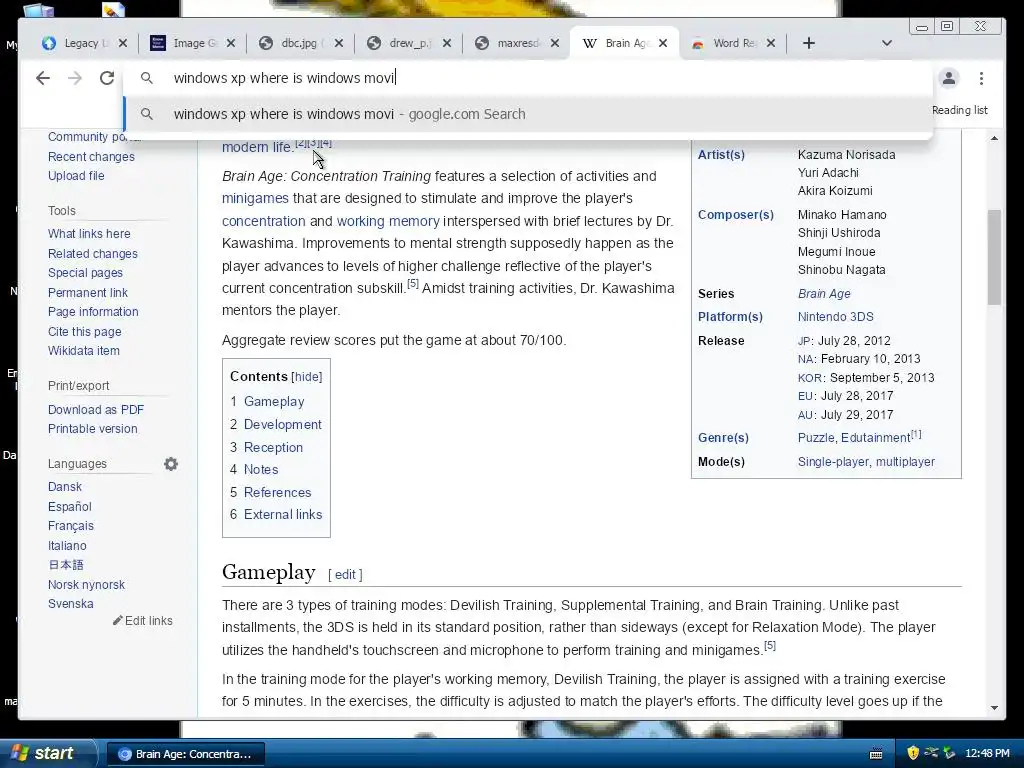Close the Word Re tab

click(771, 43)
